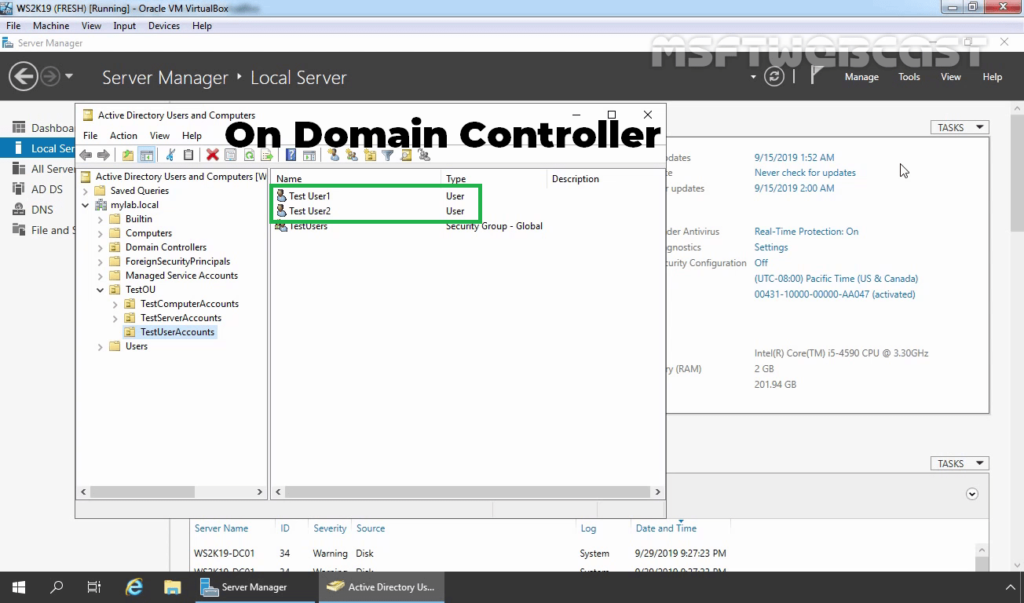Open the ADUC View menu
The width and height of the screenshot is (1024, 603).
[x=159, y=136]
